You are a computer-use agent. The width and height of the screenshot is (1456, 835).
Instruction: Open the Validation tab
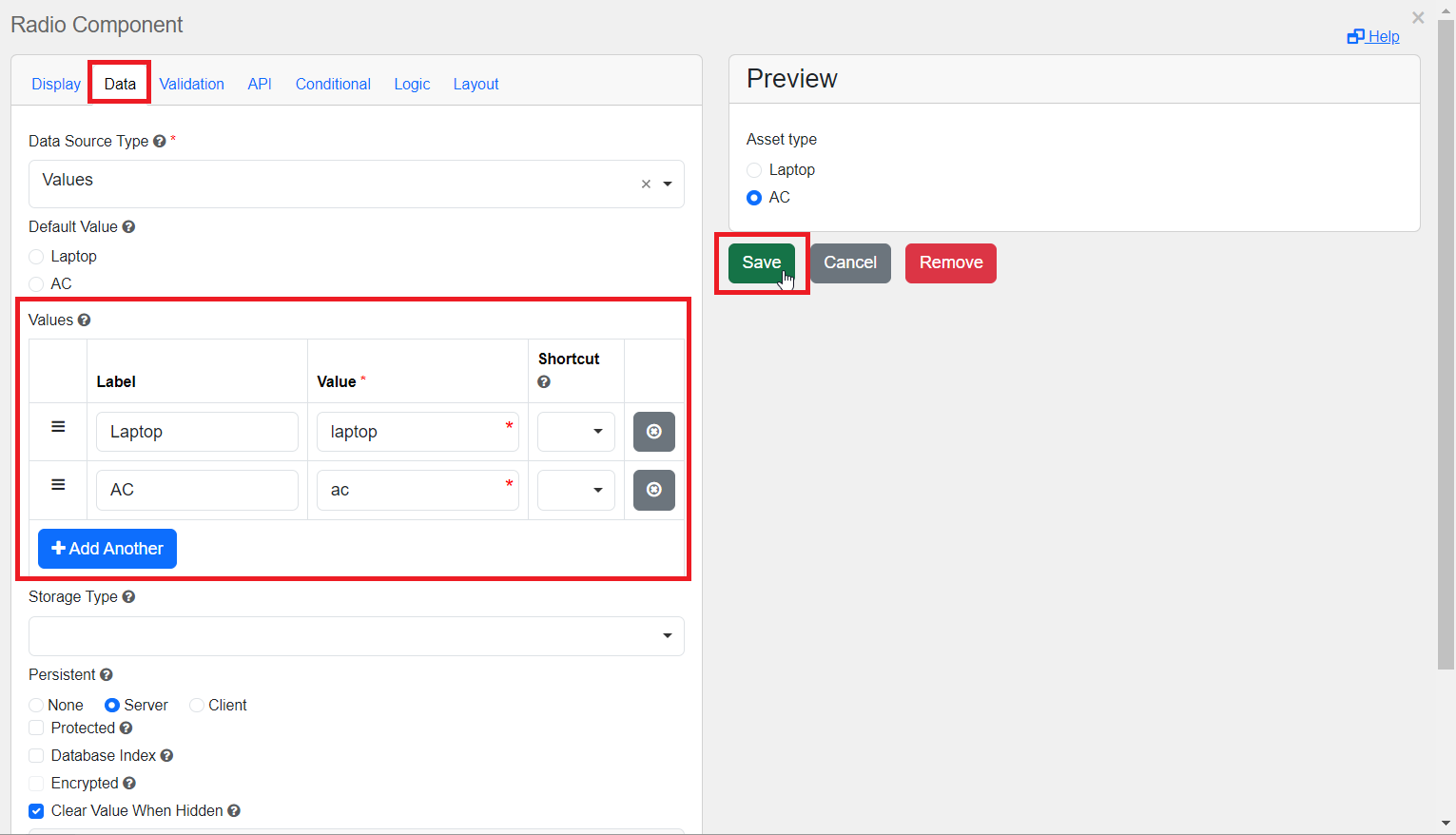[x=192, y=84]
